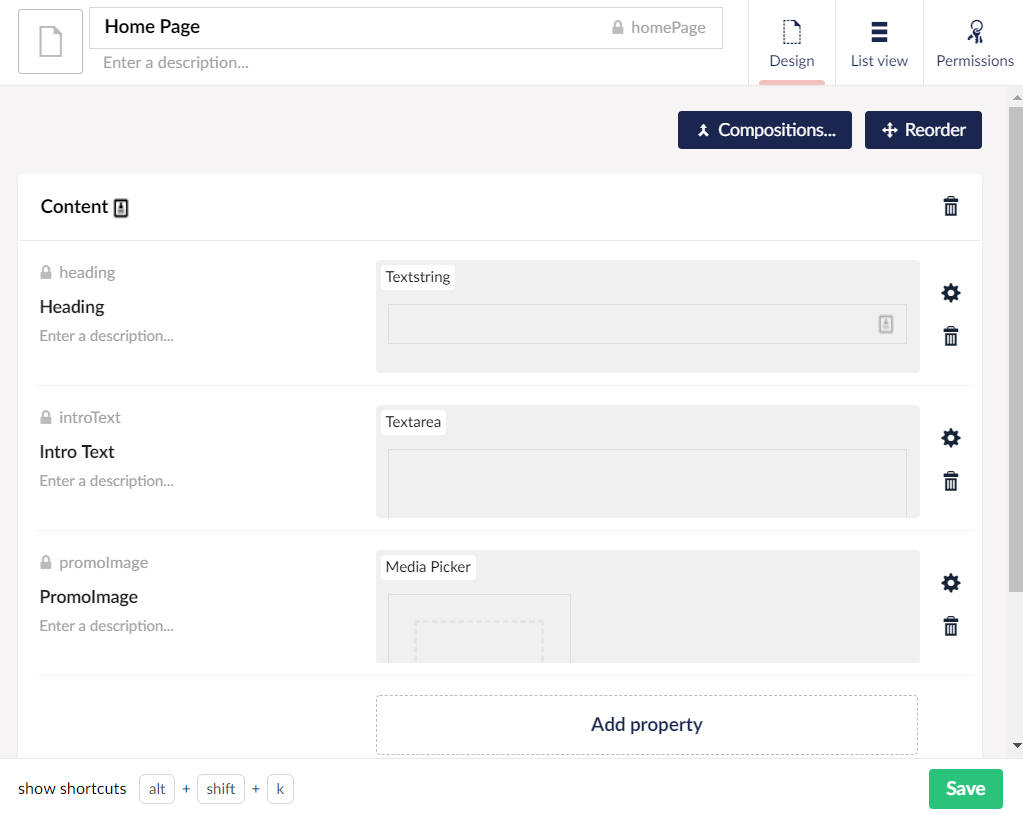
Task: Unlock the introText alias lock
Action: tap(46, 417)
